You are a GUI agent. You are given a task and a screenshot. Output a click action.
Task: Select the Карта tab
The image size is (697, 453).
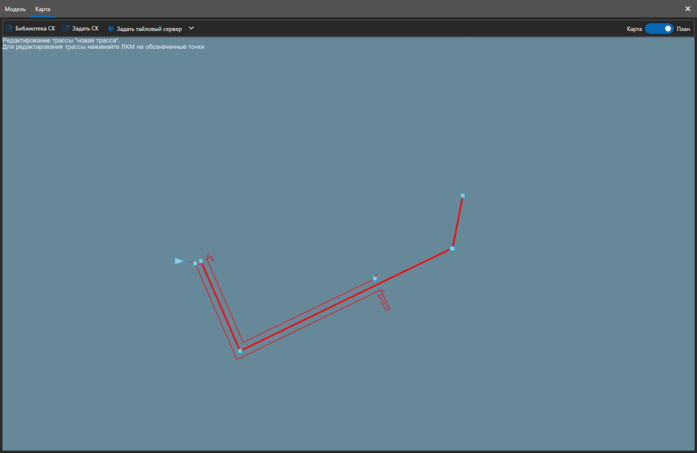point(42,9)
